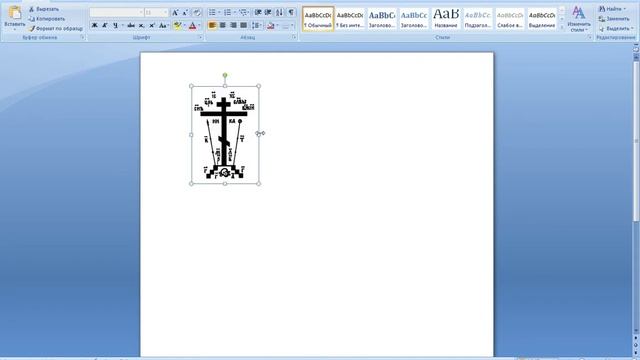
Task: Select align left
Action: tap(212, 25)
